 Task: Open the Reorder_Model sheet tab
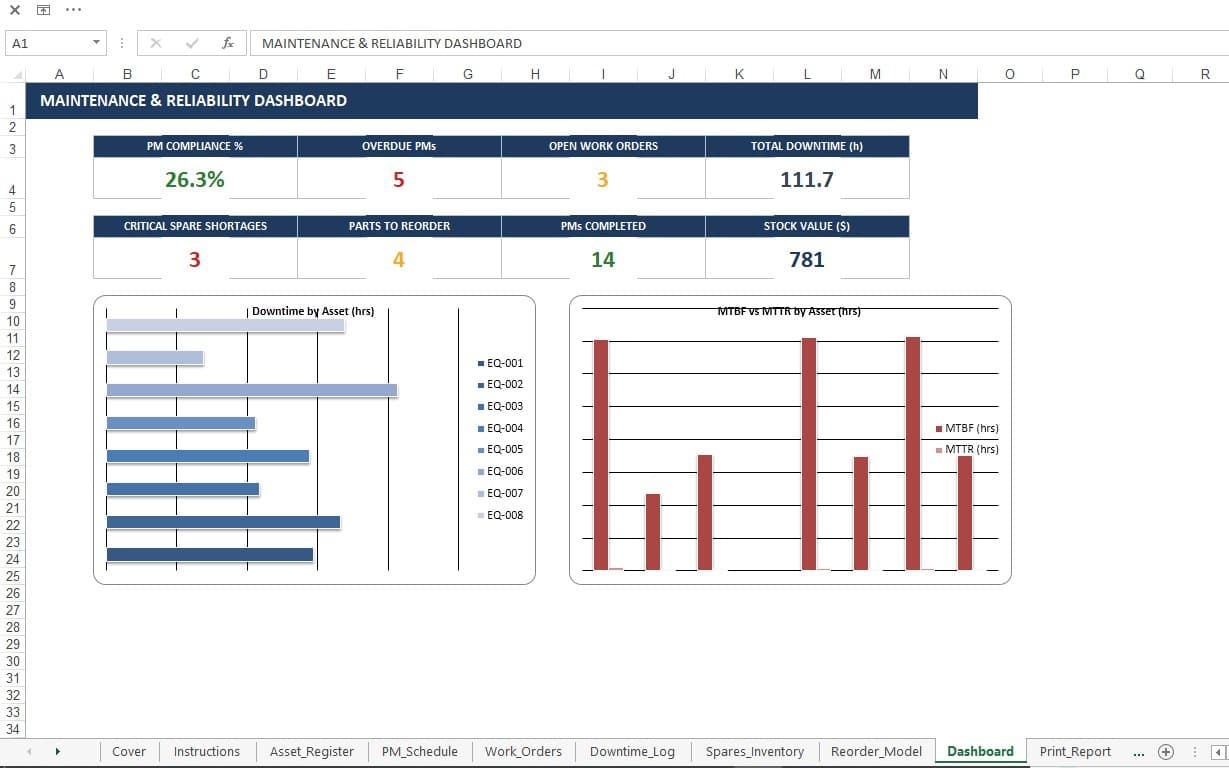[877, 752]
